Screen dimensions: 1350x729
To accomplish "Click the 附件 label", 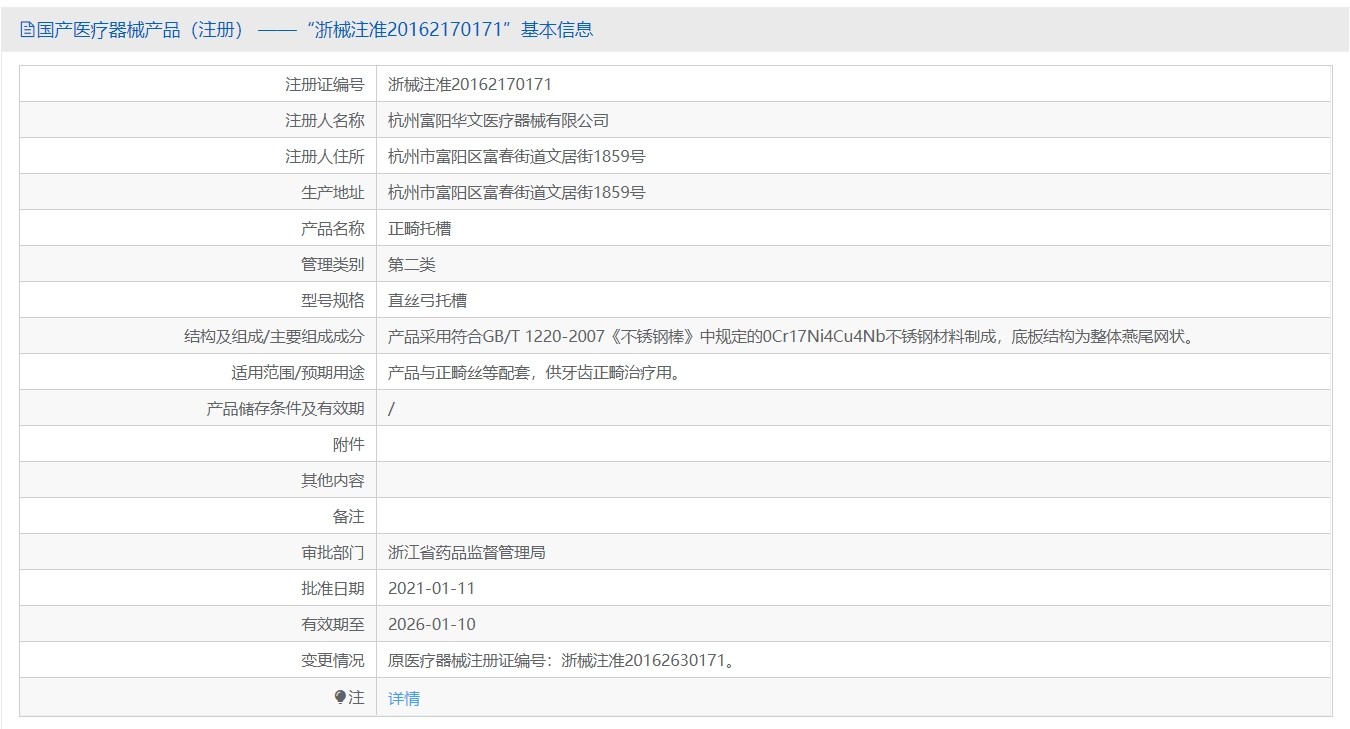I will (349, 444).
